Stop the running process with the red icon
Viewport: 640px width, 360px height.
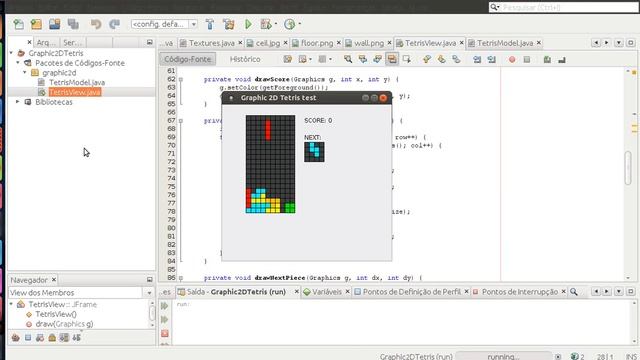pos(164,333)
